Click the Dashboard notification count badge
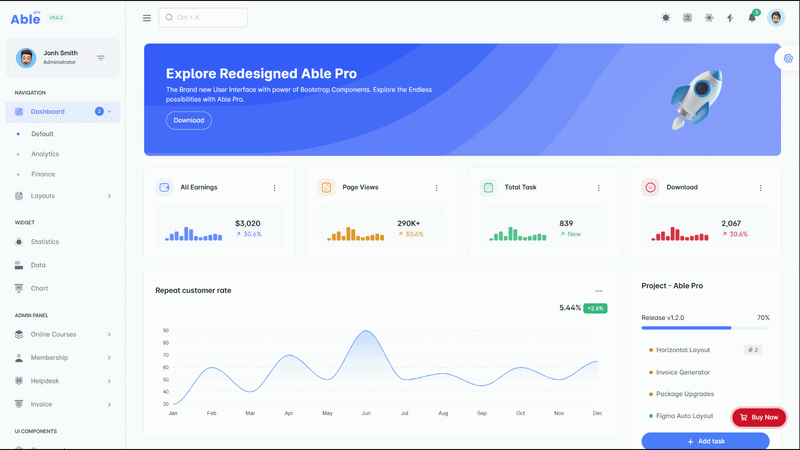The height and width of the screenshot is (450, 800). [x=99, y=112]
